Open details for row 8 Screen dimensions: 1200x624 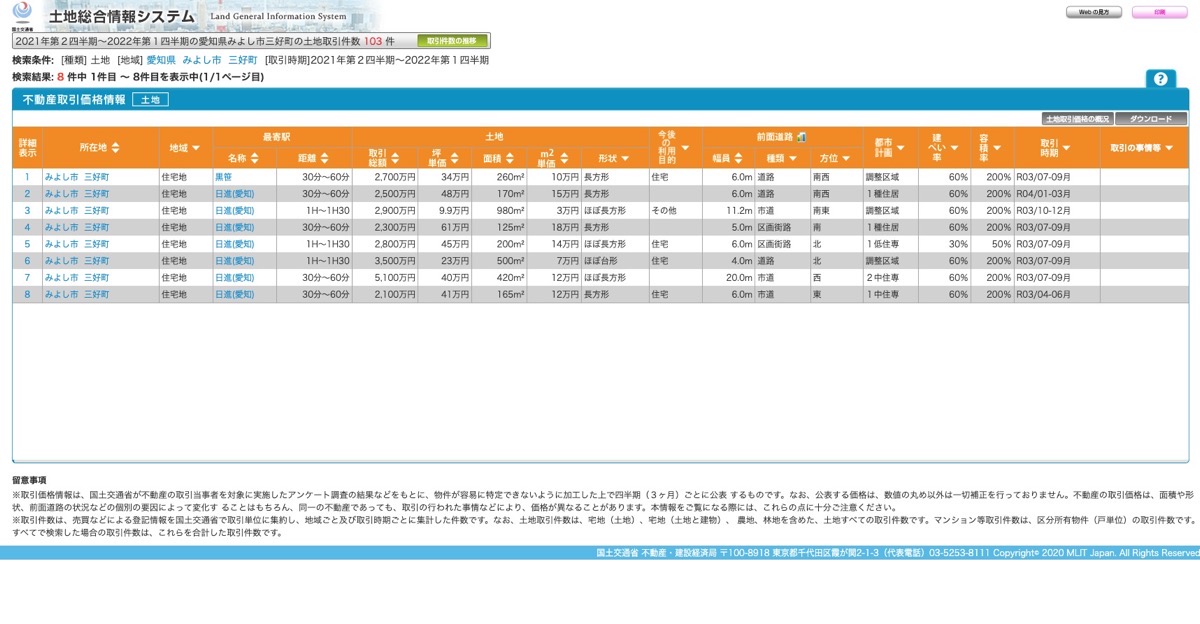point(28,295)
